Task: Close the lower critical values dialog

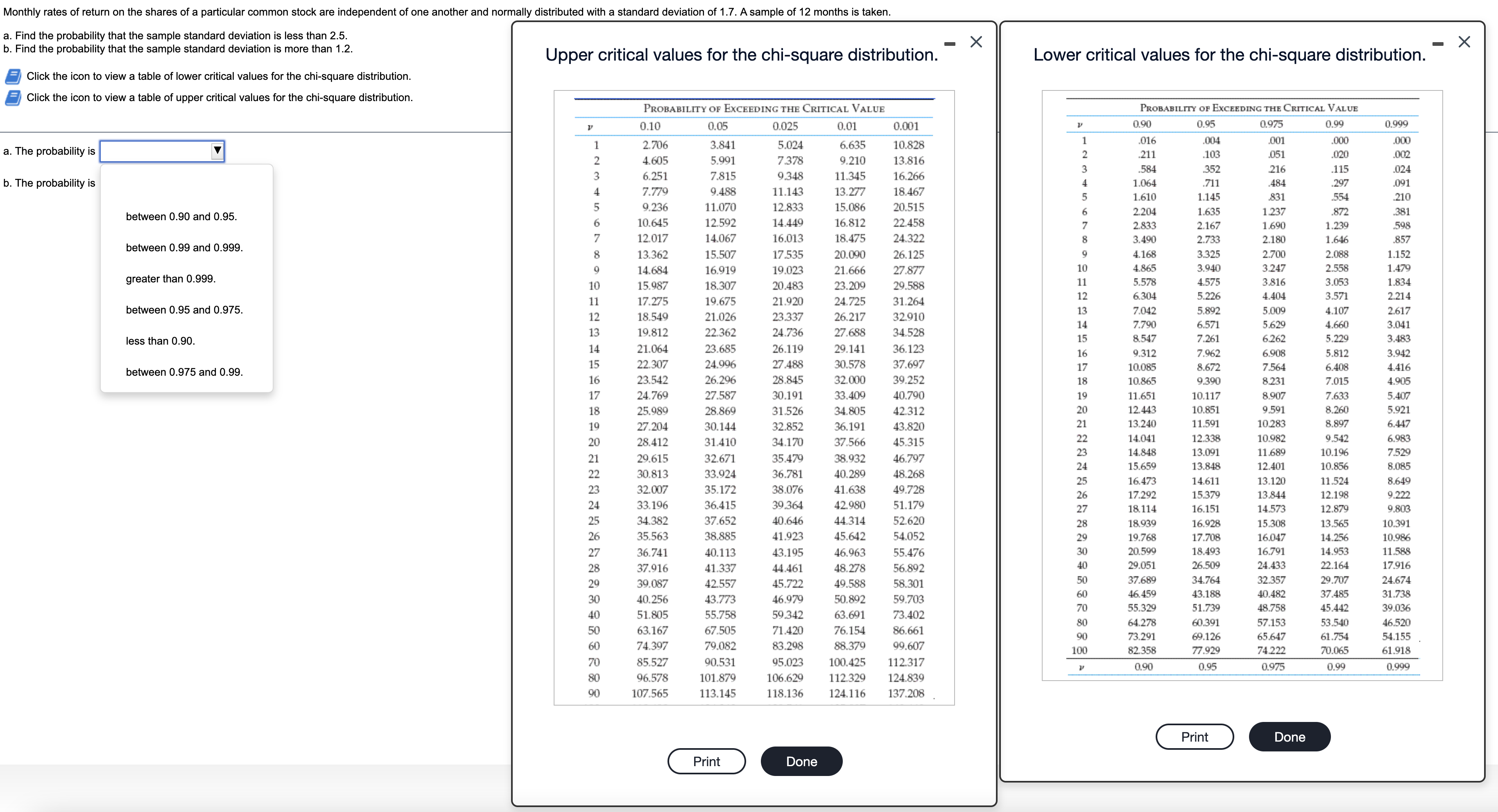Action: coord(1464,42)
